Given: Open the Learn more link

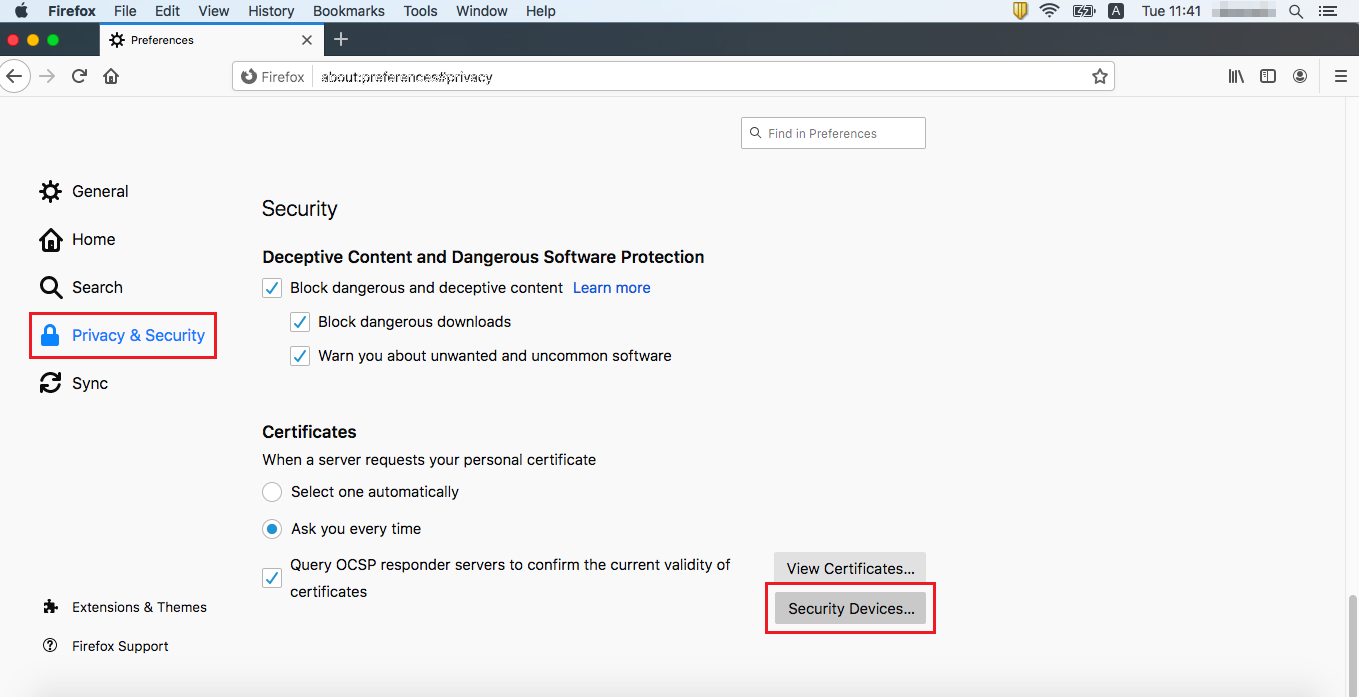Looking at the screenshot, I should [x=611, y=288].
